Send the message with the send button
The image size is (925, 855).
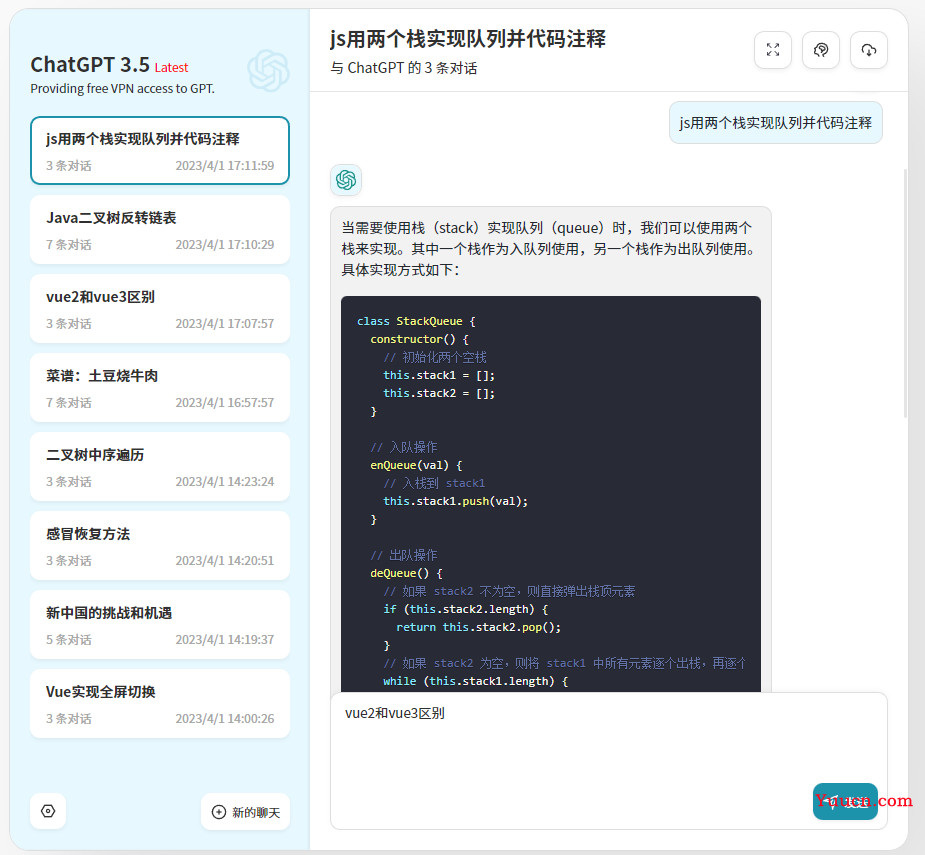click(x=845, y=801)
